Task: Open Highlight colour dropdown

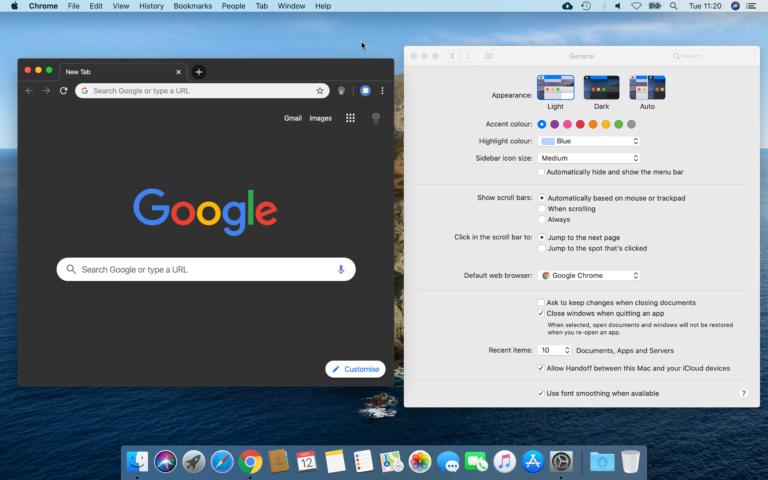Action: 589,141
